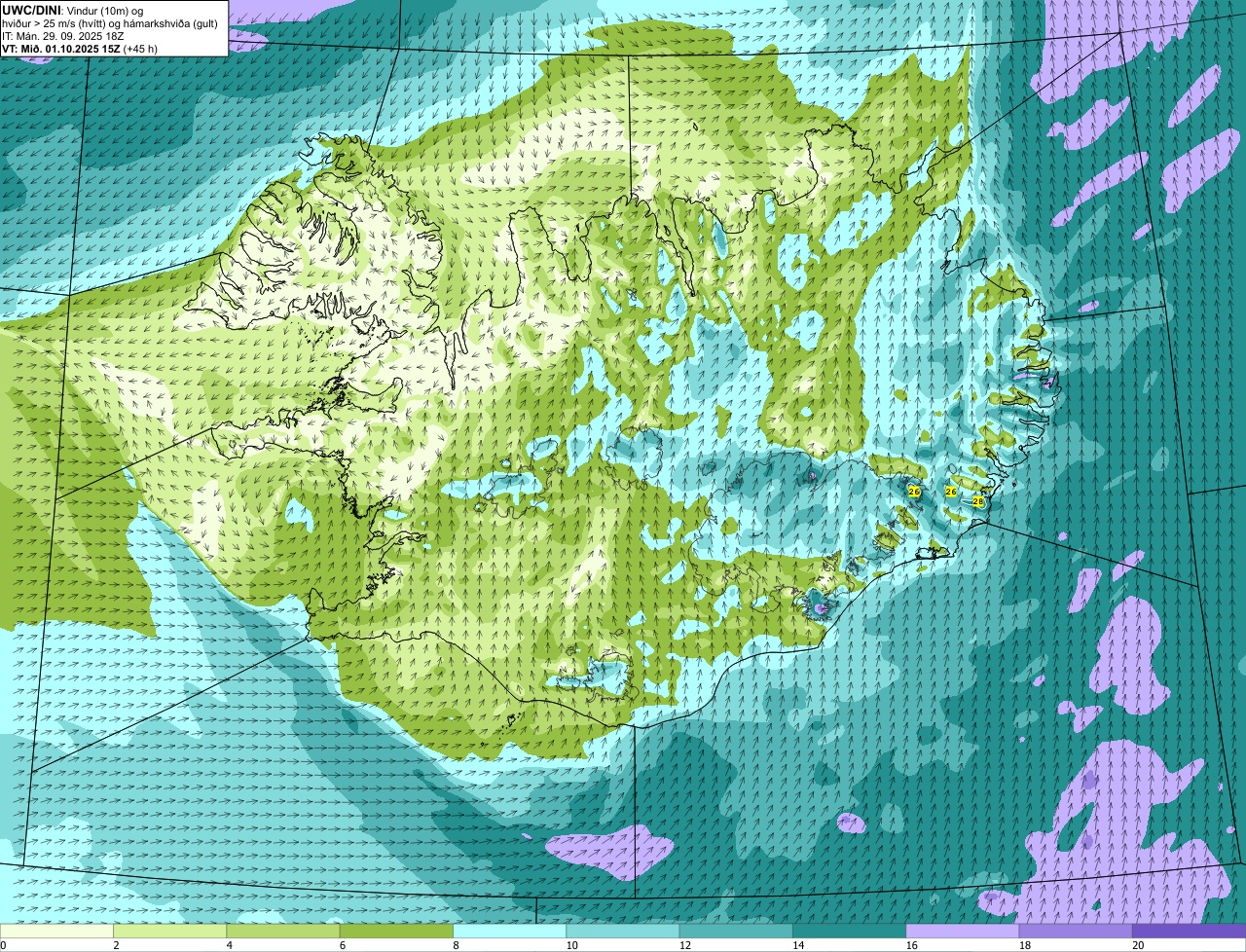Click the legend scale value 10
The height and width of the screenshot is (952, 1246).
point(570,945)
